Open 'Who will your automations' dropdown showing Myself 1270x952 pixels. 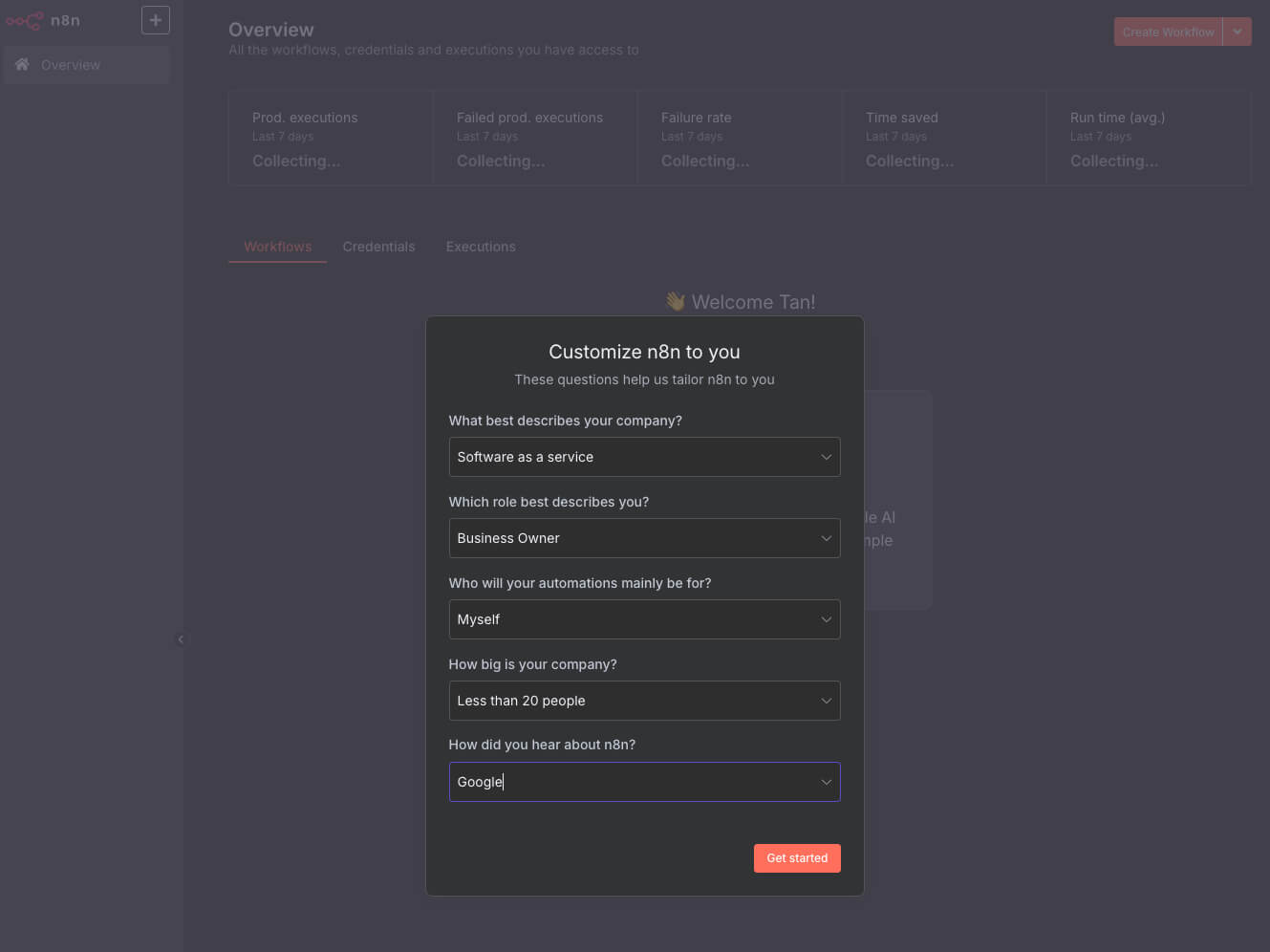(x=645, y=619)
